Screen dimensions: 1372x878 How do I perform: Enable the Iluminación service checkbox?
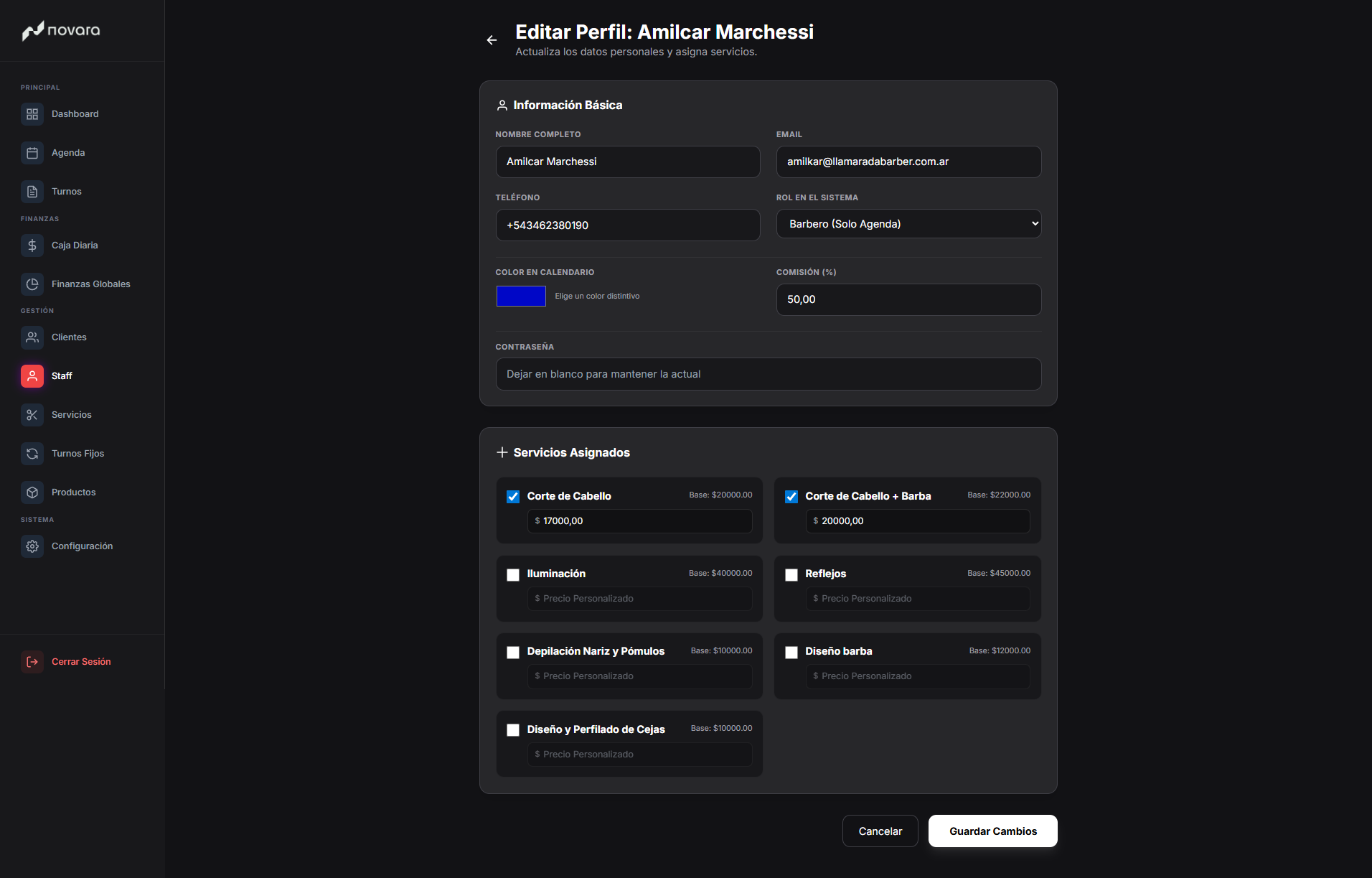[x=513, y=575]
